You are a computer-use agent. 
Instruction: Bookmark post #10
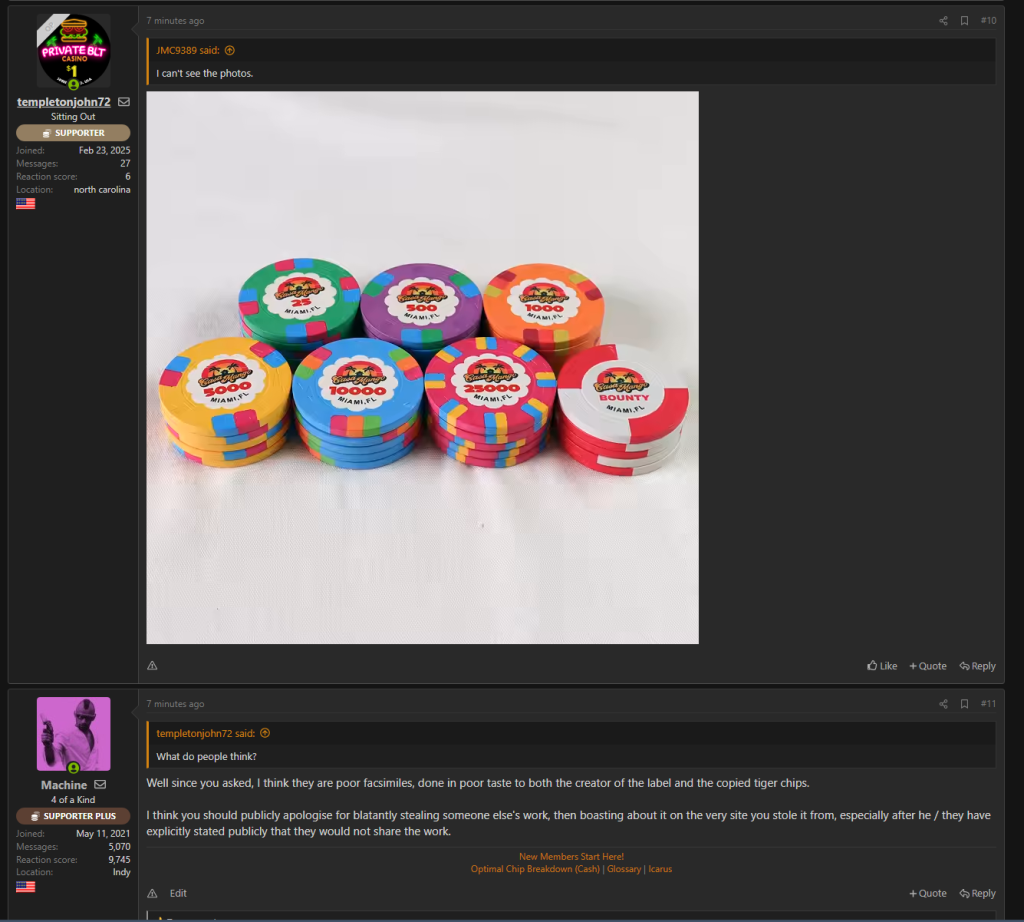(964, 21)
